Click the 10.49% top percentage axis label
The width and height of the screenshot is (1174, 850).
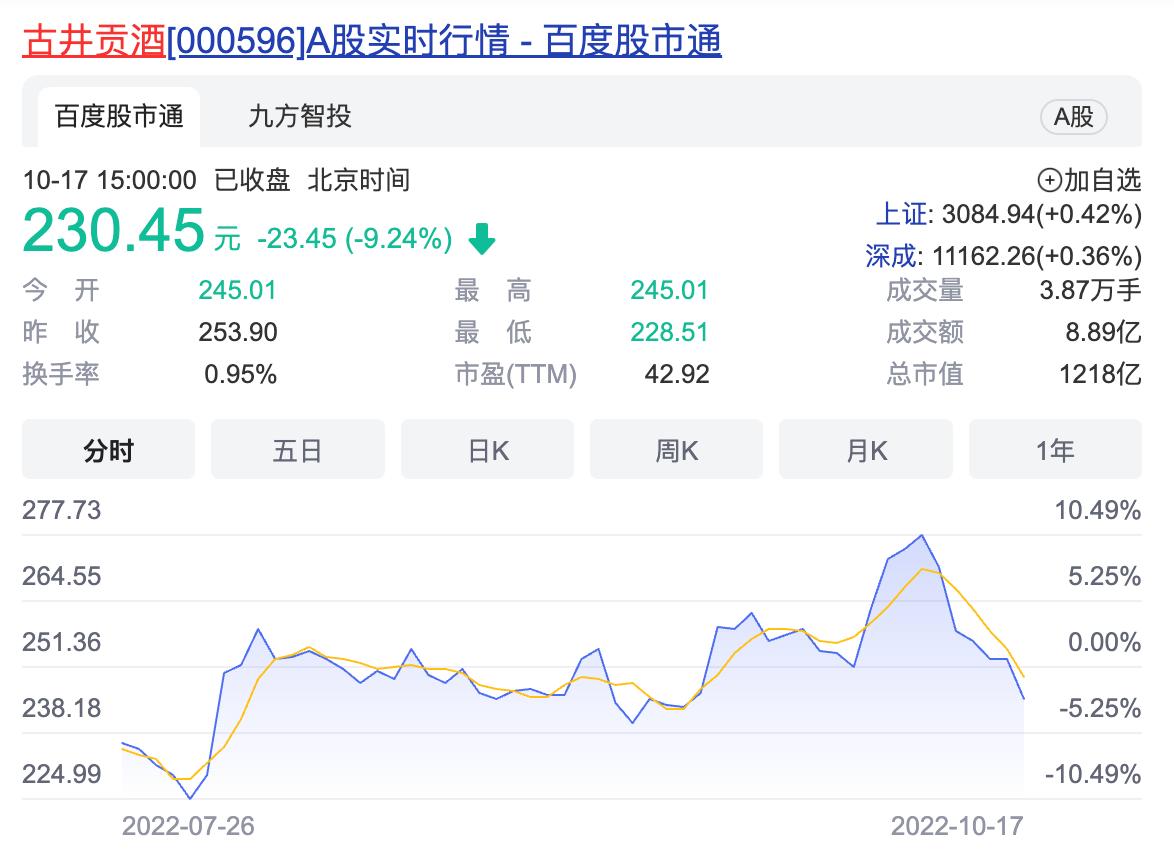1098,510
